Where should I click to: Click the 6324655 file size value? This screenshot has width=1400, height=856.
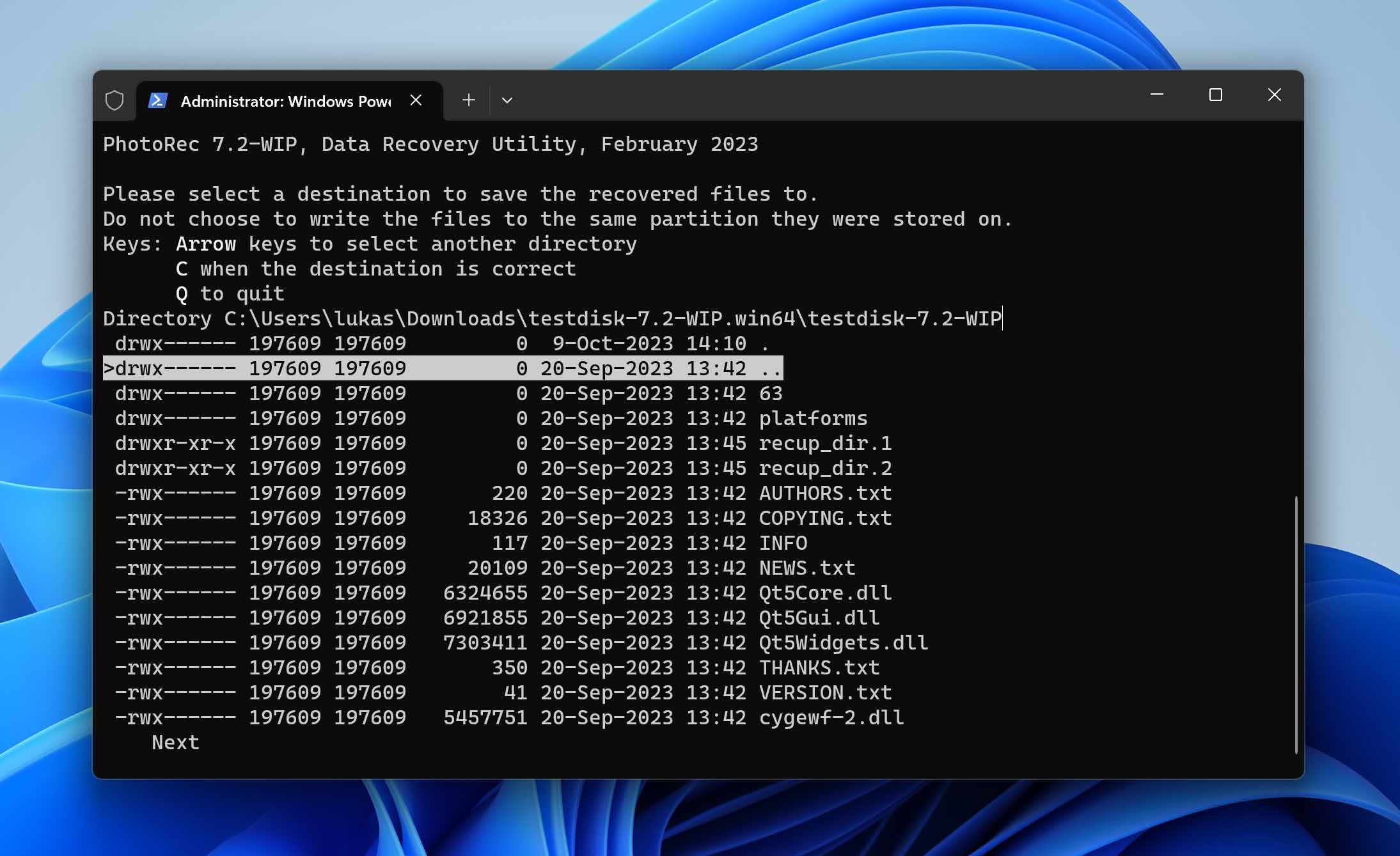pos(485,593)
